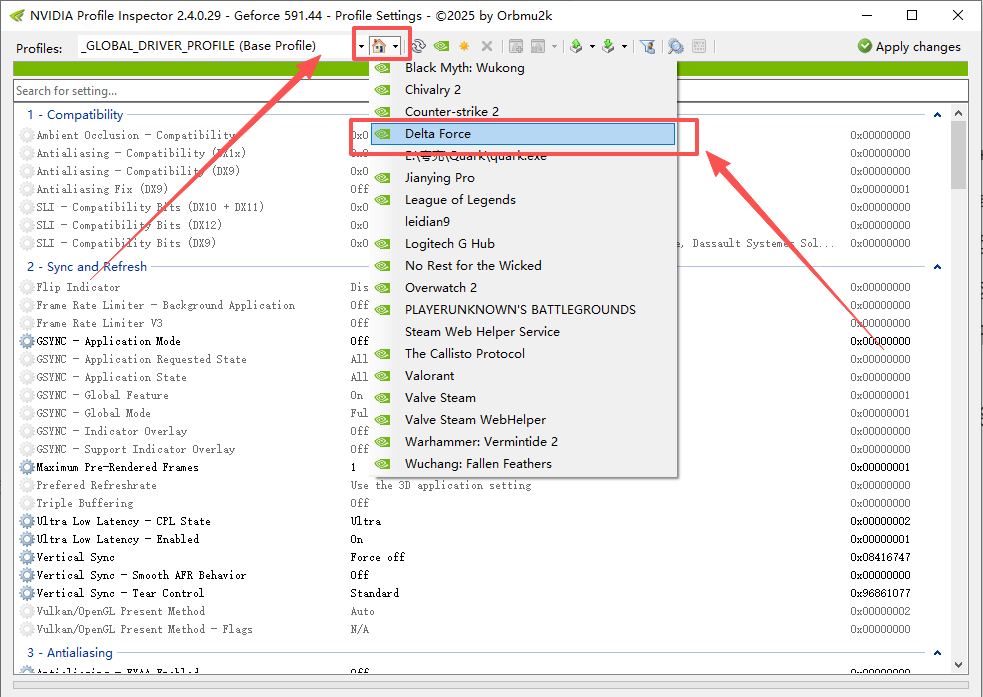Click the home profile icon
The height and width of the screenshot is (697, 983).
[379, 46]
